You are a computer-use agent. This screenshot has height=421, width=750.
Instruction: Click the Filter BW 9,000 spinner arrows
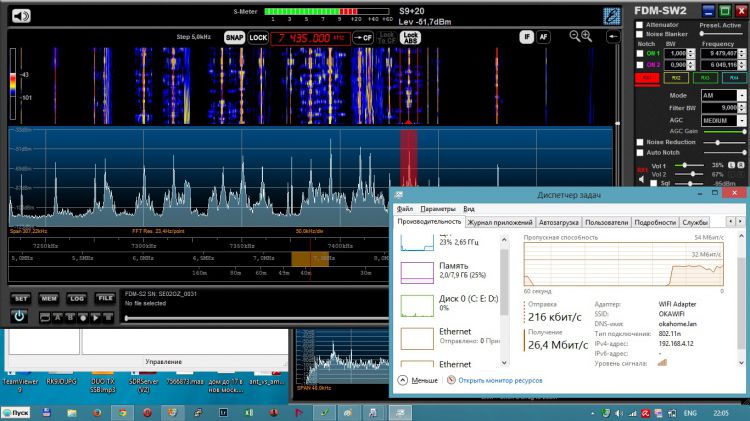coord(741,108)
